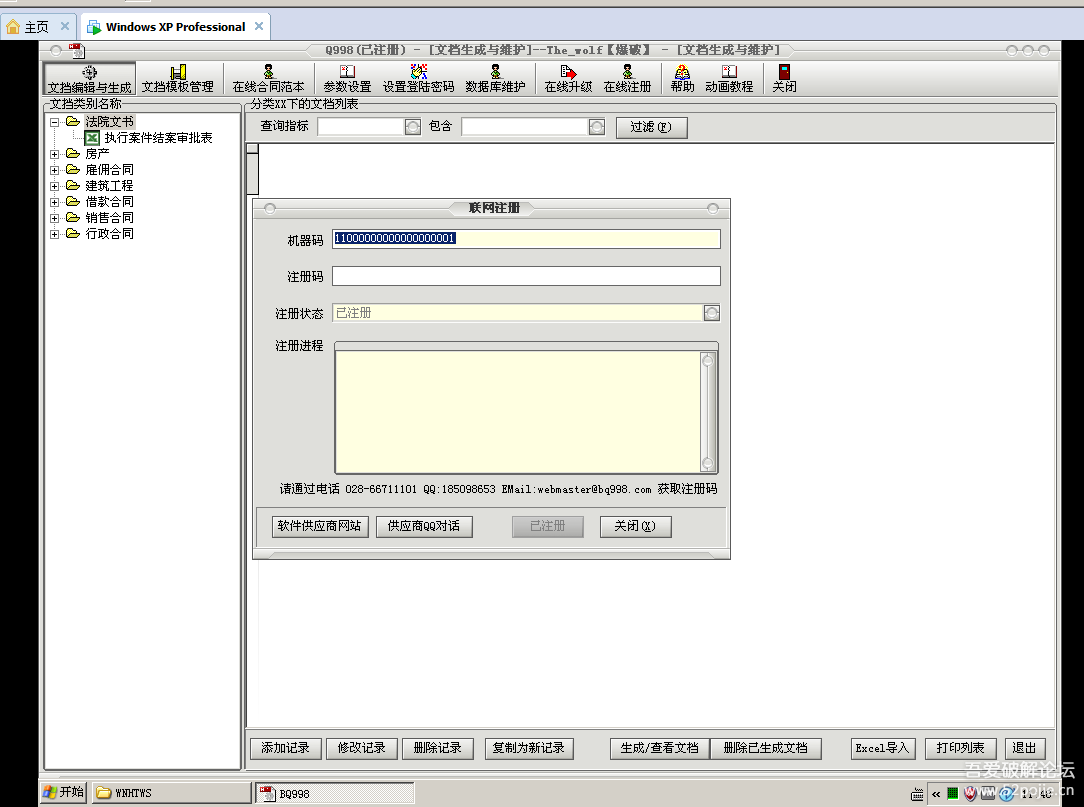Open 动画教程 toolbar icon

tap(729, 79)
